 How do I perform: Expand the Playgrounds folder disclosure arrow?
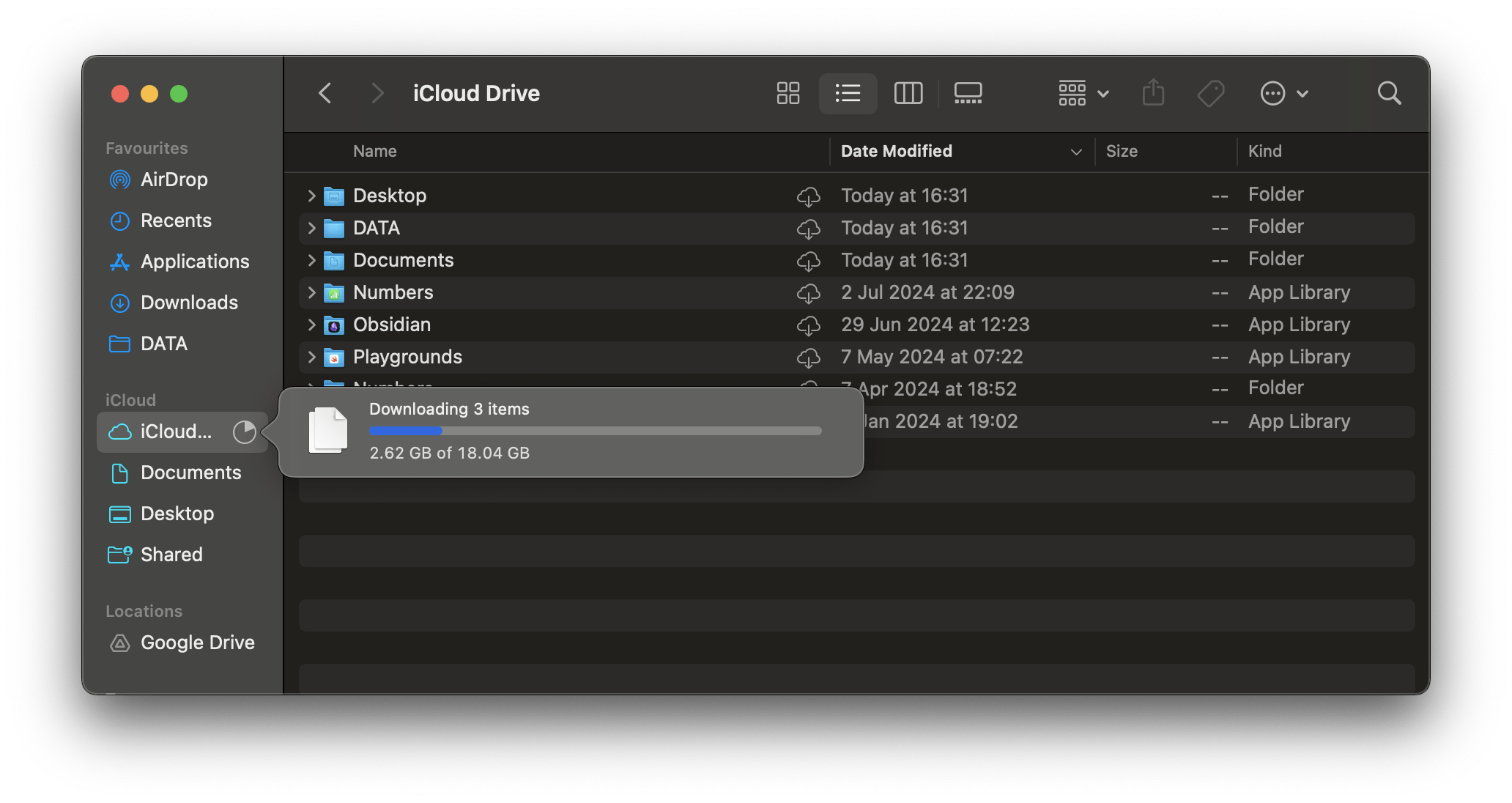(311, 357)
